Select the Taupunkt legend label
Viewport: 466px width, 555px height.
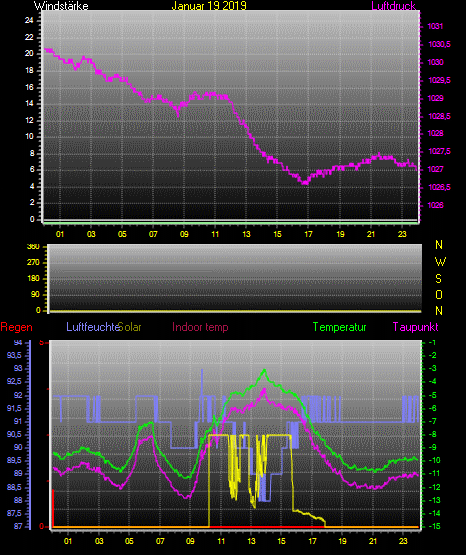415,327
